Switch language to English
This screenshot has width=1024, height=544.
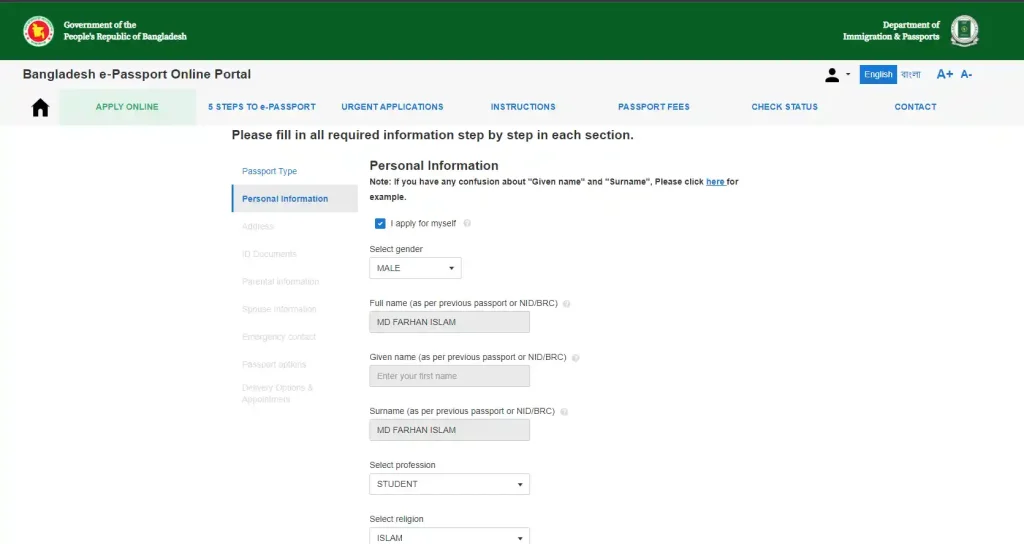tap(878, 75)
